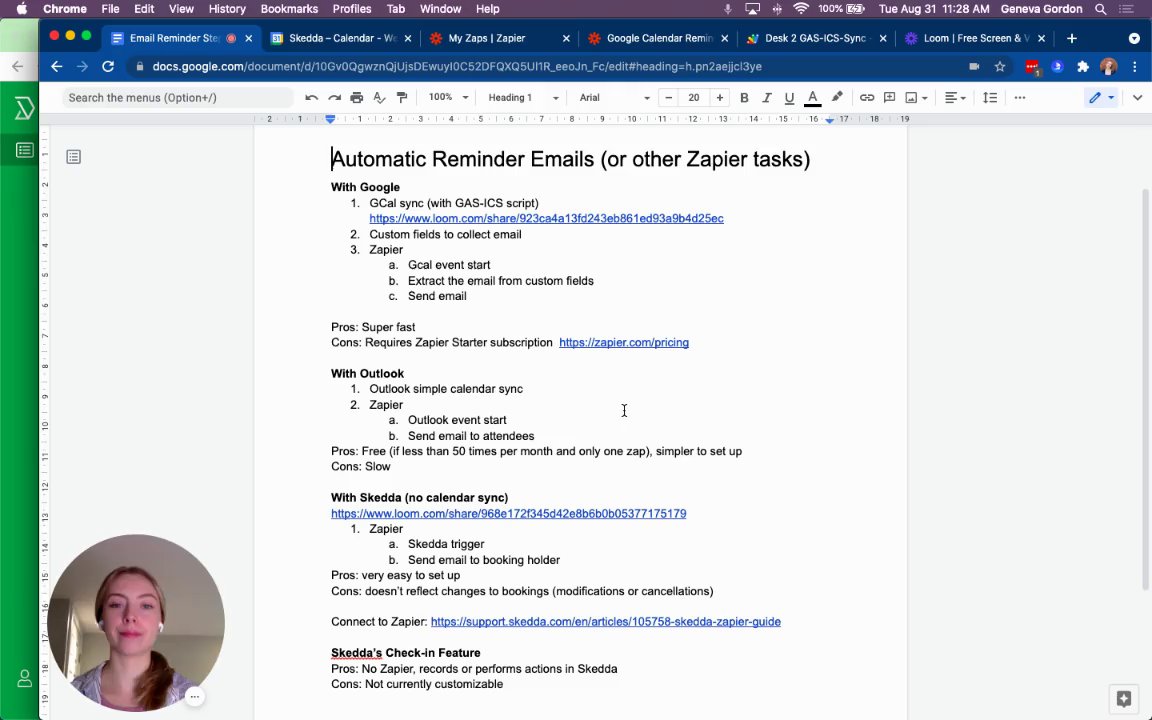Screen dimensions: 1152x720
Task: Reload the page in Chrome
Action: (x=108, y=67)
